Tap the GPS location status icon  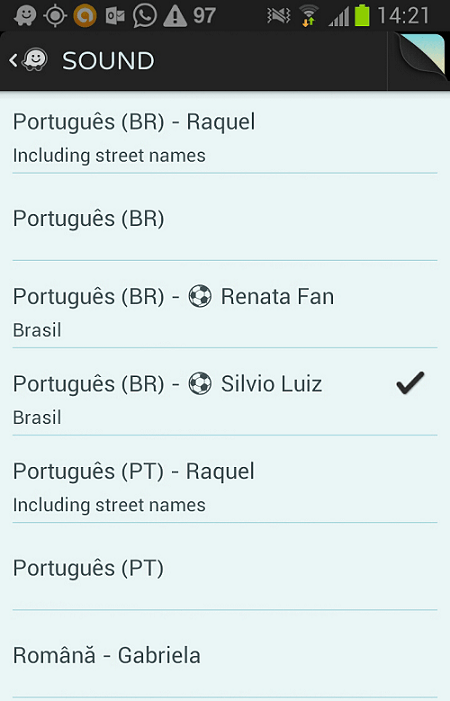click(x=55, y=16)
